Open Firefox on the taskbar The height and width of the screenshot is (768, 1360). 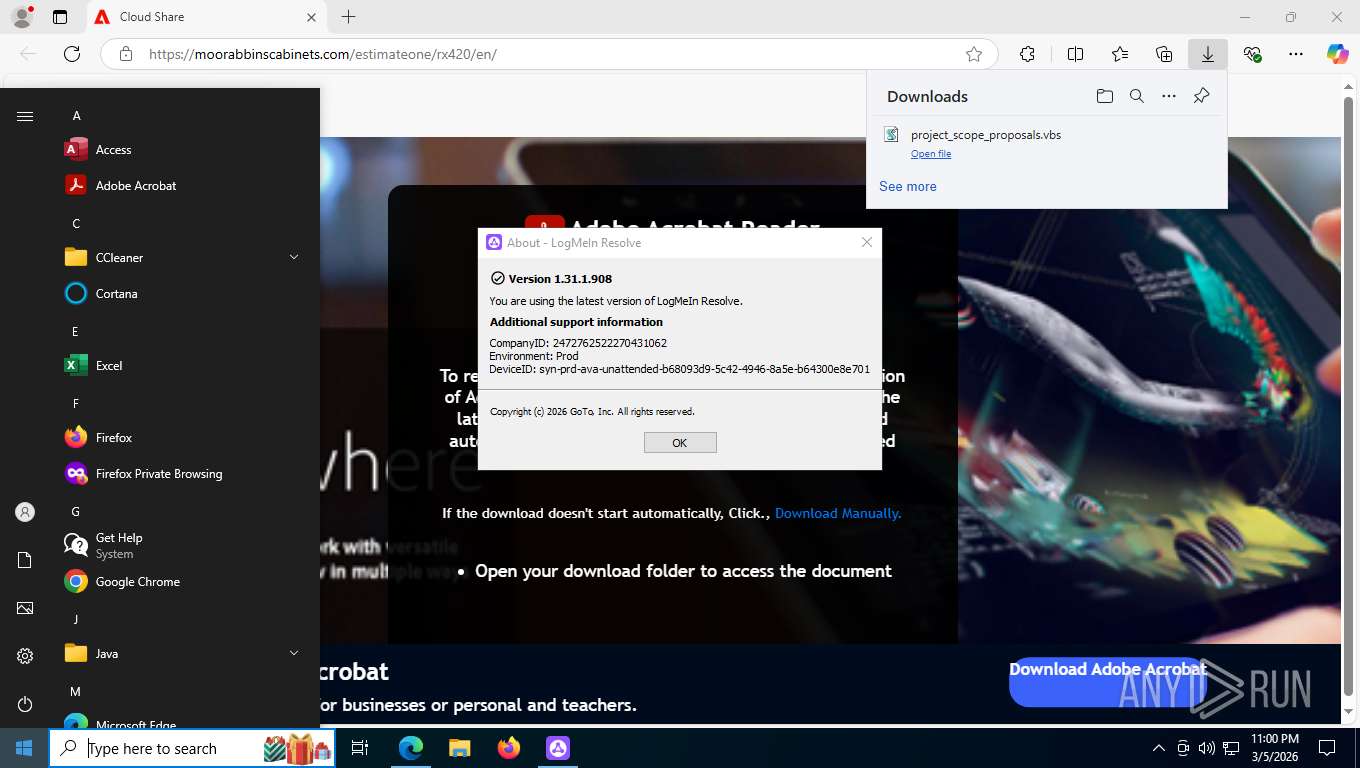pyautogui.click(x=509, y=748)
